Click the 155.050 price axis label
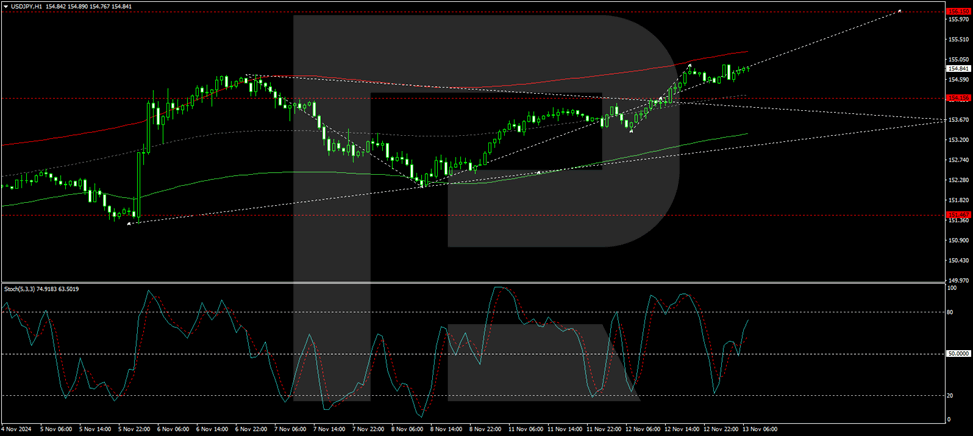 pyautogui.click(x=957, y=60)
